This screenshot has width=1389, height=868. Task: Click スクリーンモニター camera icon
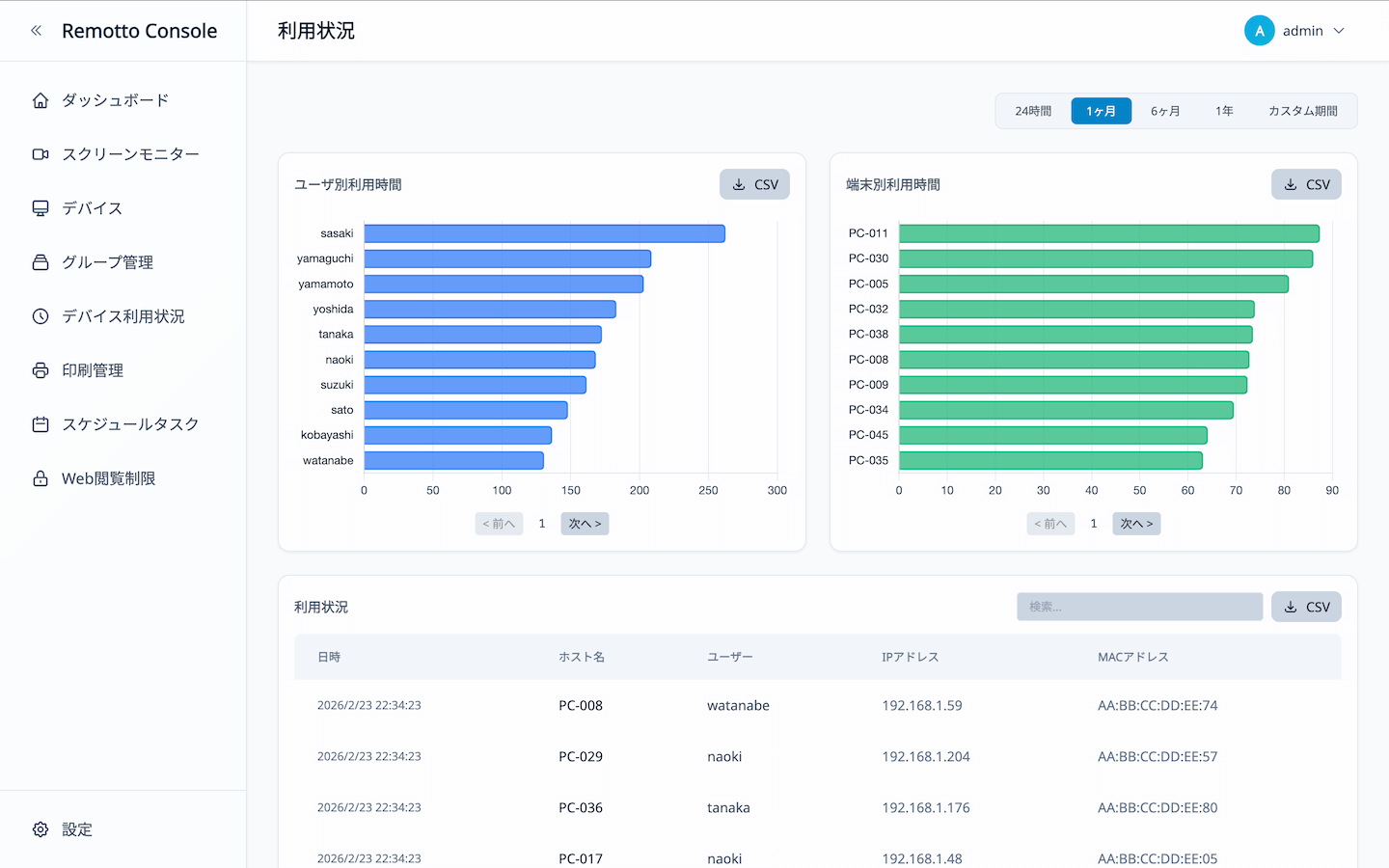pyautogui.click(x=41, y=154)
